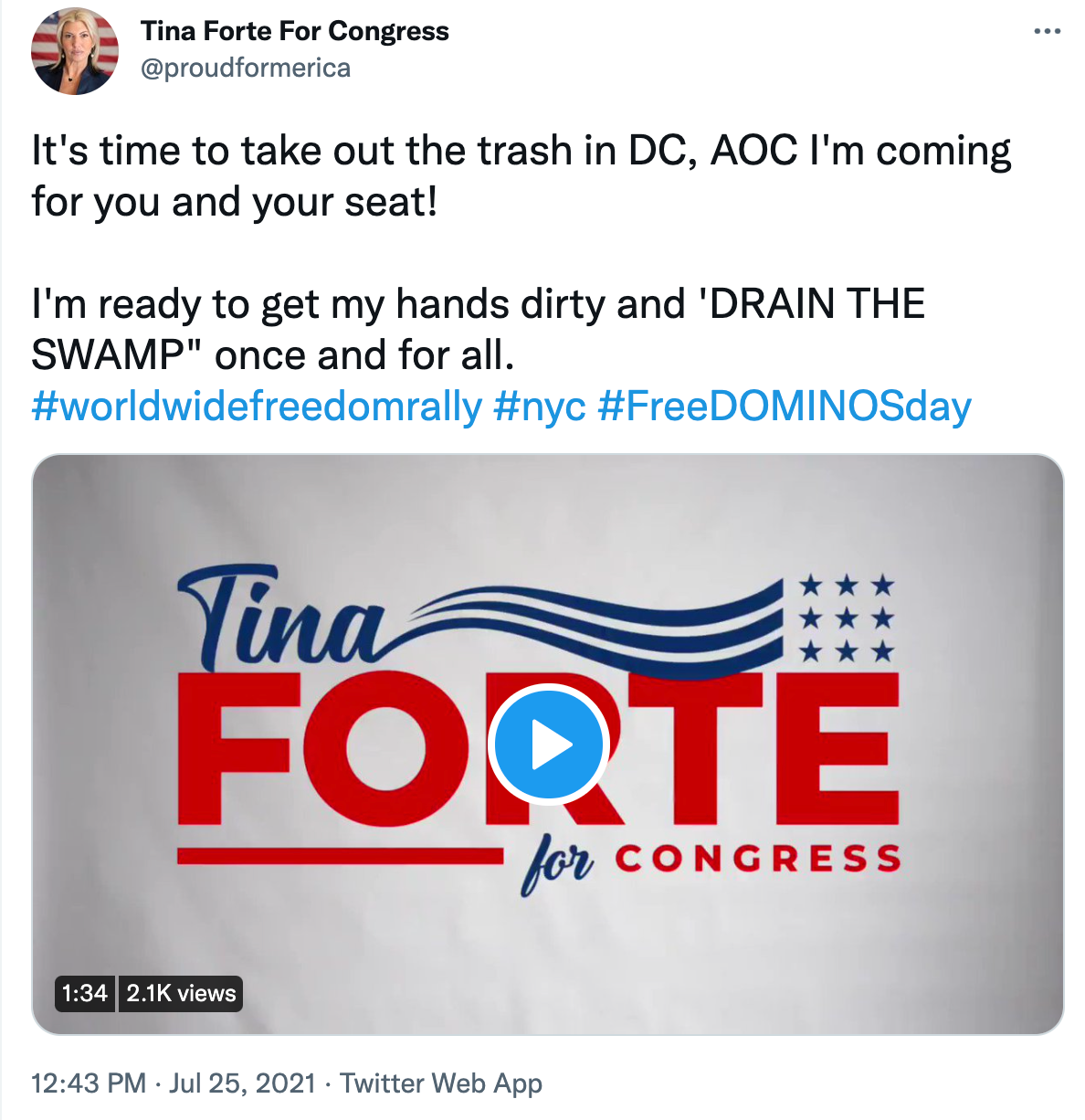Click the 2.1K views label
Image resolution: width=1085 pixels, height=1120 pixels.
pyautogui.click(x=181, y=993)
